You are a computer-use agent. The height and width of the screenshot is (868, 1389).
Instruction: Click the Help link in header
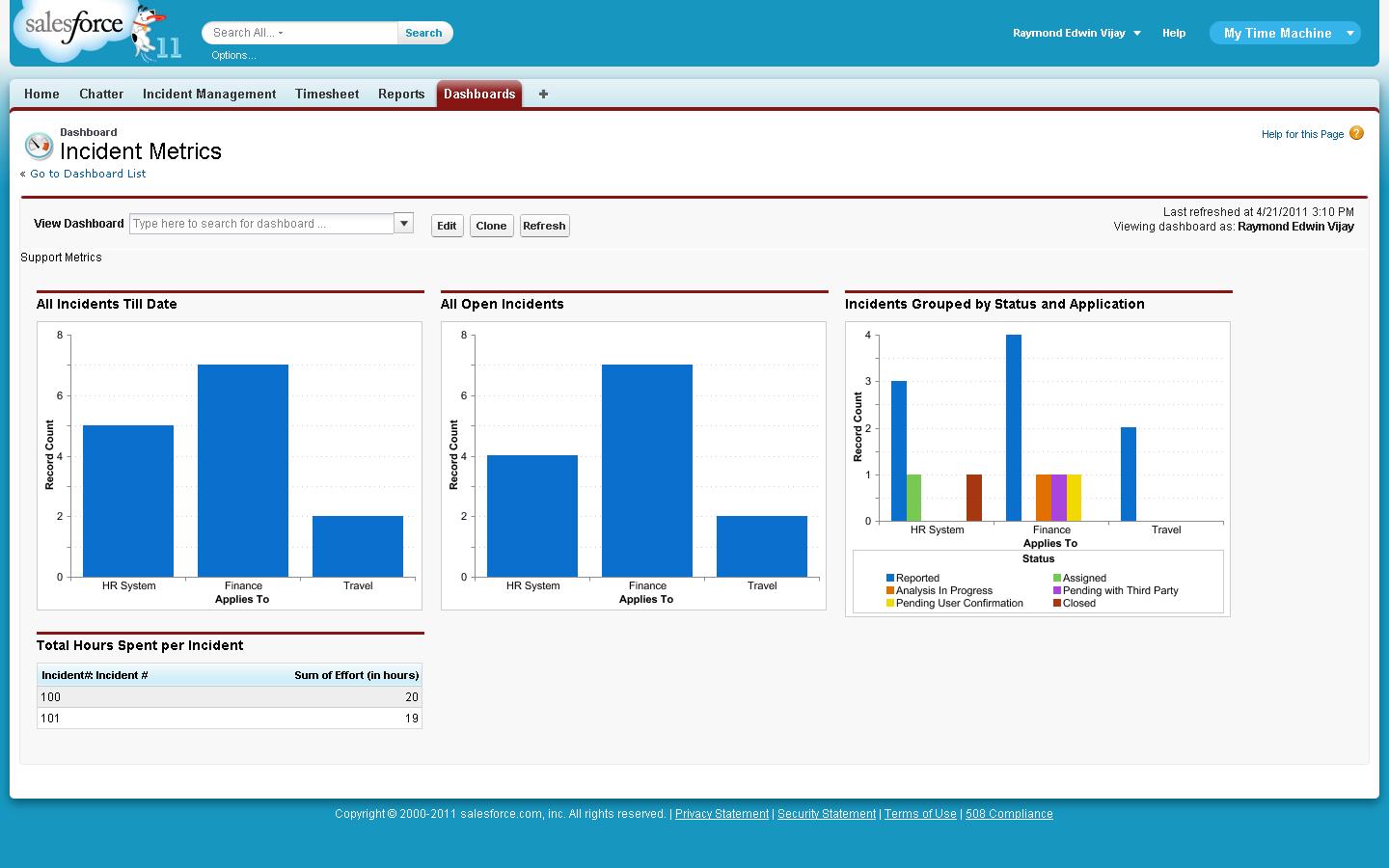tap(1174, 33)
